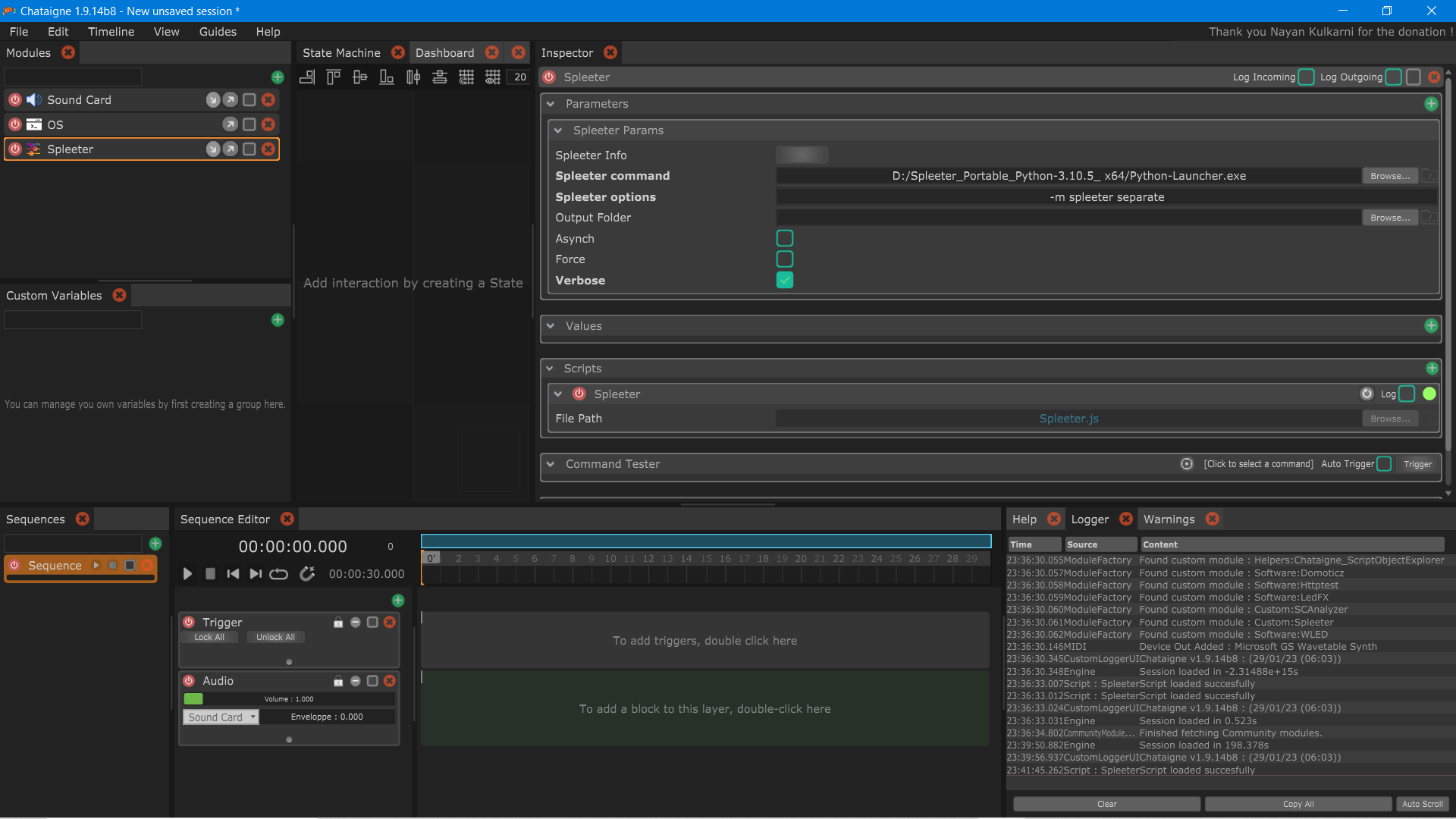Viewport: 1456px width, 819px height.
Task: Toggle Log Incoming checkbox
Action: click(1306, 77)
